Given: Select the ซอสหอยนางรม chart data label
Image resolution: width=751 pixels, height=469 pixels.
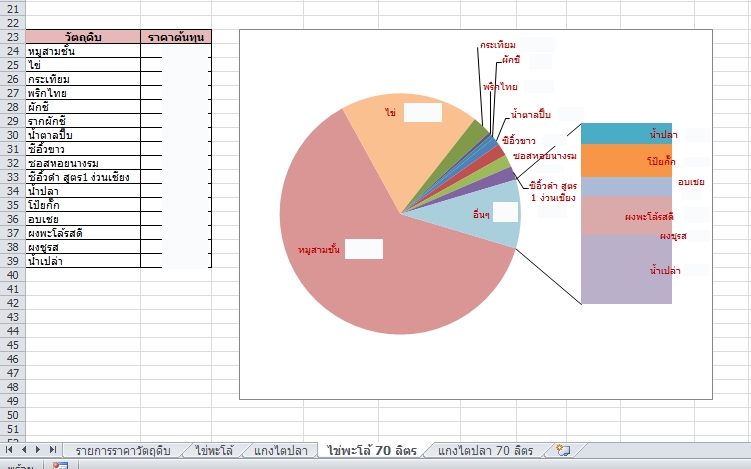Looking at the screenshot, I should 545,156.
